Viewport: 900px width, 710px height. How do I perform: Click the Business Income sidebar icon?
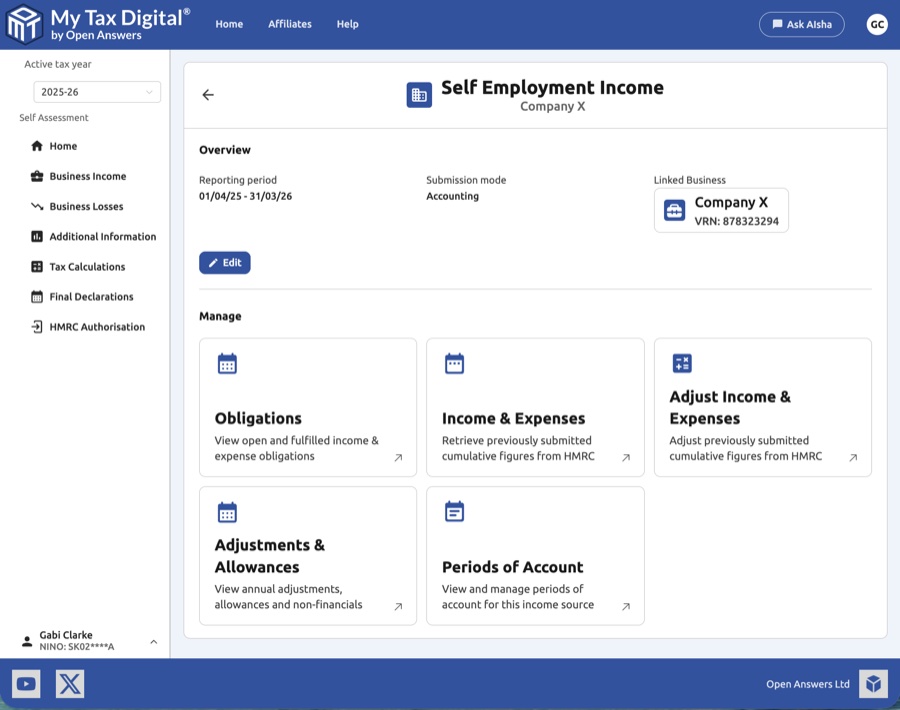pos(37,176)
